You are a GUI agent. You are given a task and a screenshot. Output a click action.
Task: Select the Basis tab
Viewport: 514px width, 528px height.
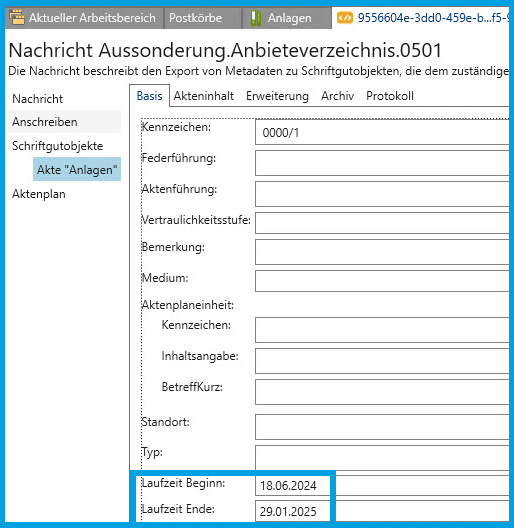tap(149, 96)
